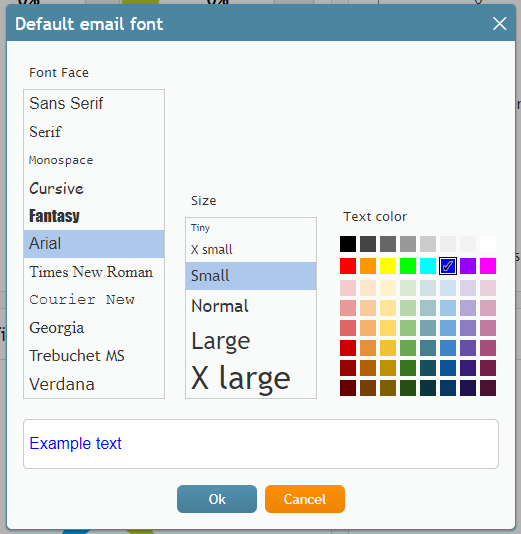This screenshot has height=534, width=521.
Task: Close the Default email font dialog
Action: coord(499,24)
